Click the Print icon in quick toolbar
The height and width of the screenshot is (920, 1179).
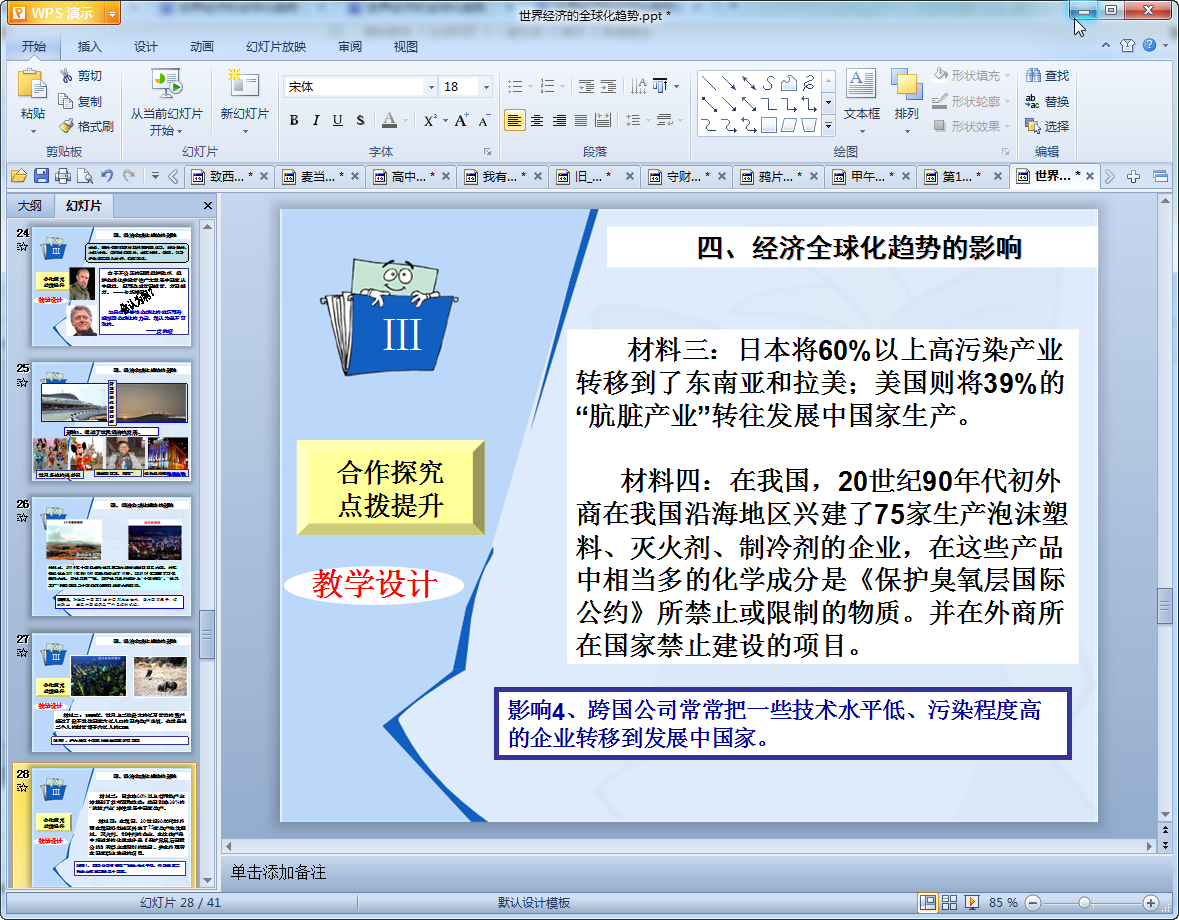pos(63,176)
